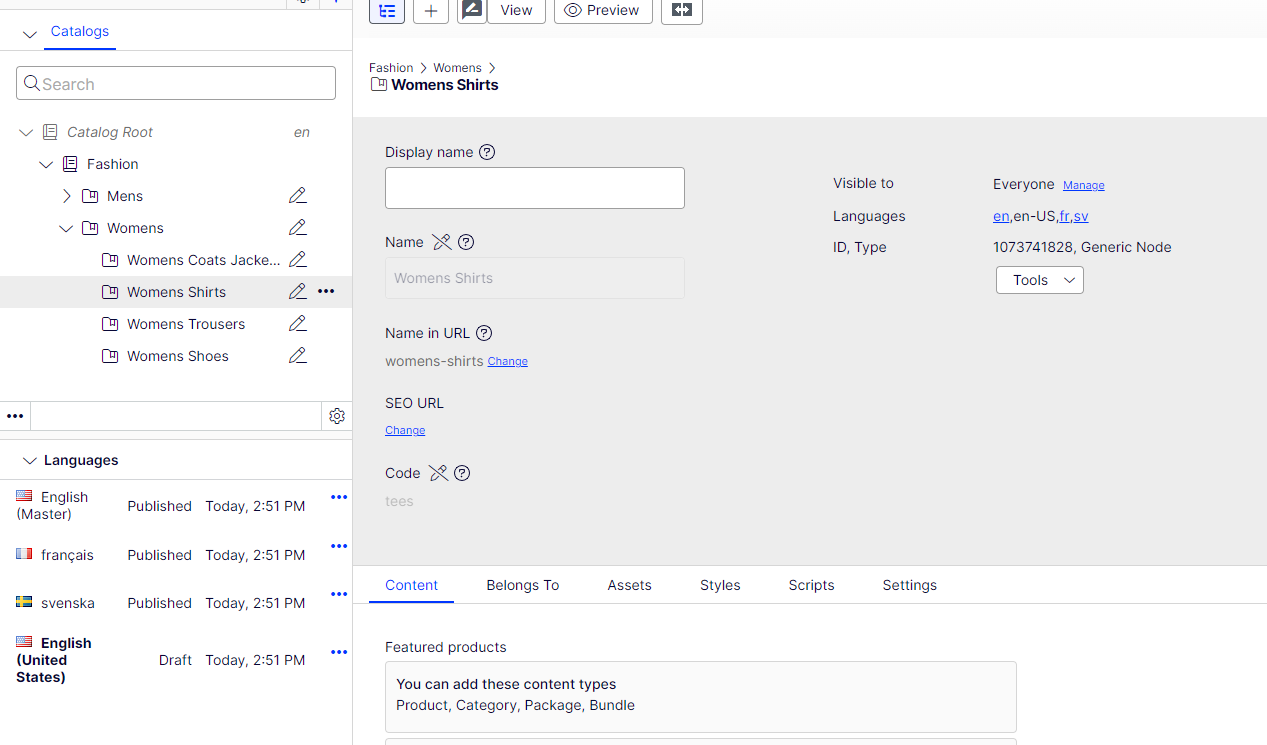Expand the Mens category node
The image size is (1267, 745).
point(67,196)
